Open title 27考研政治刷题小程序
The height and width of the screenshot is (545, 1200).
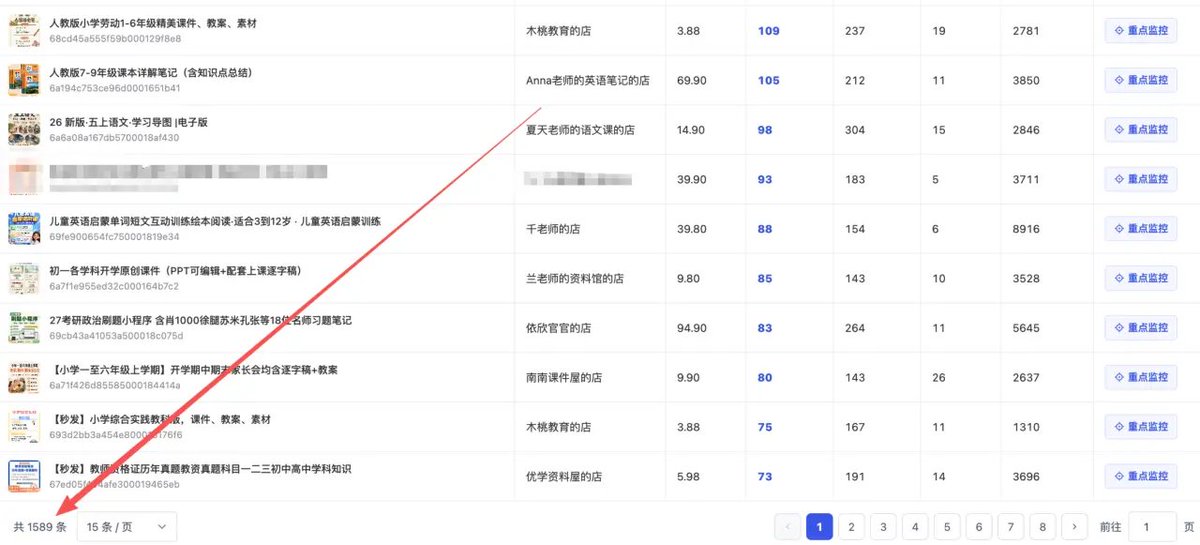click(200, 320)
